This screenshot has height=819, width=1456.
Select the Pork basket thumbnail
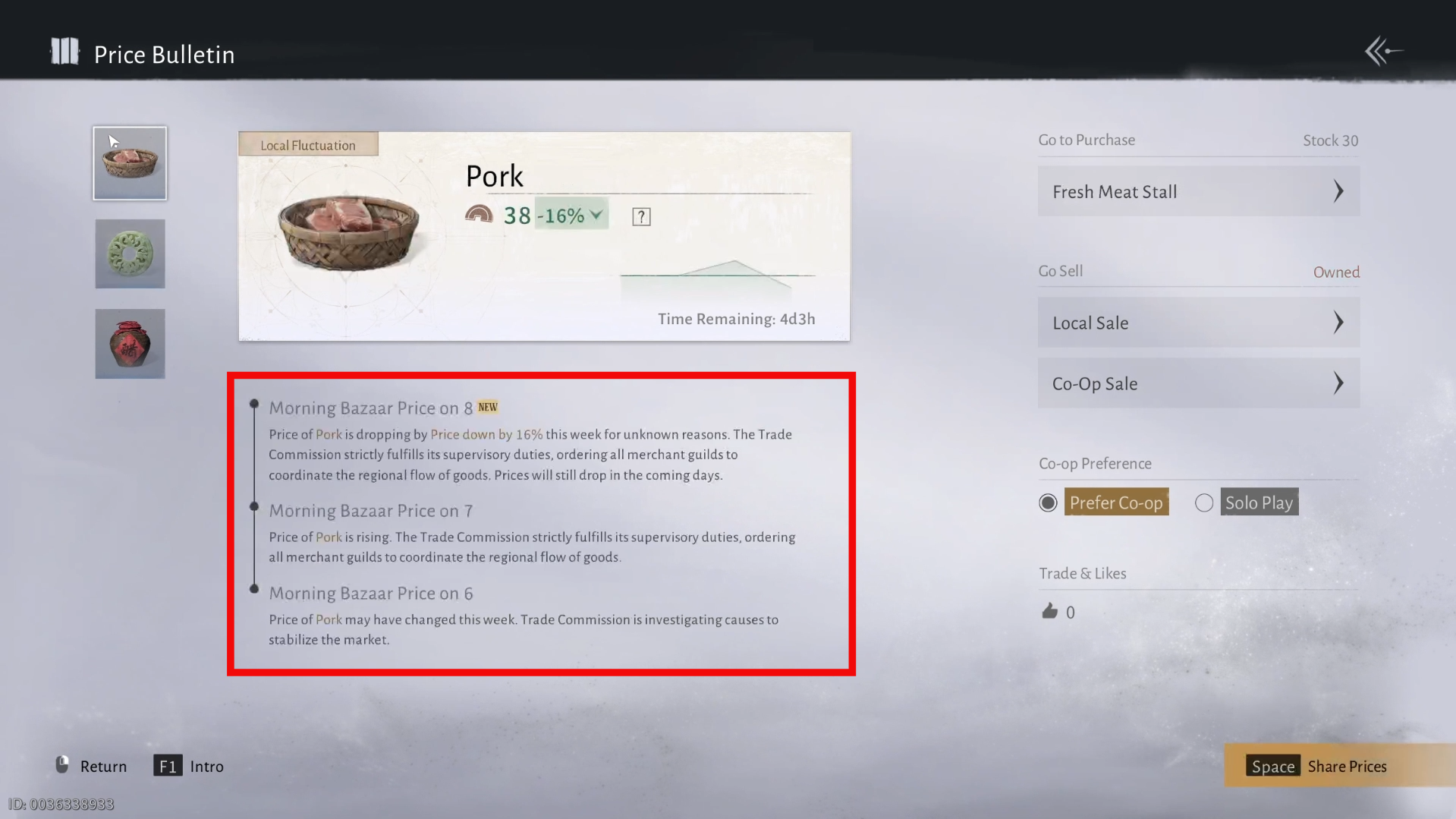point(130,163)
